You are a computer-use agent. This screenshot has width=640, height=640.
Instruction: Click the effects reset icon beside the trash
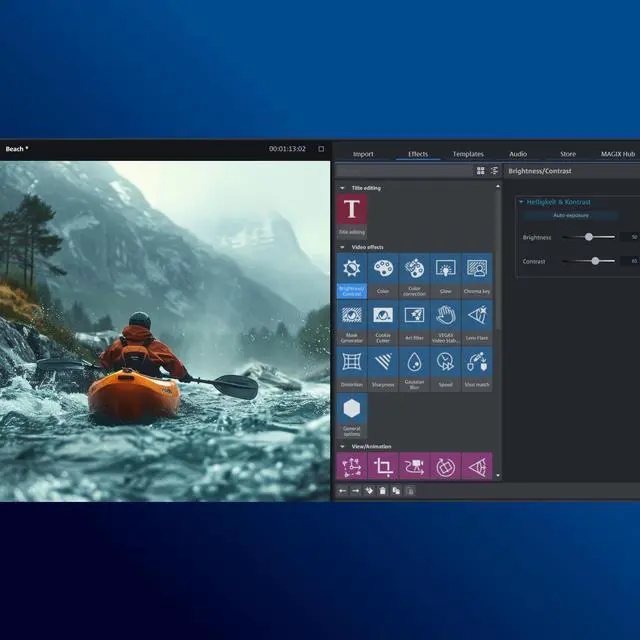point(369,491)
